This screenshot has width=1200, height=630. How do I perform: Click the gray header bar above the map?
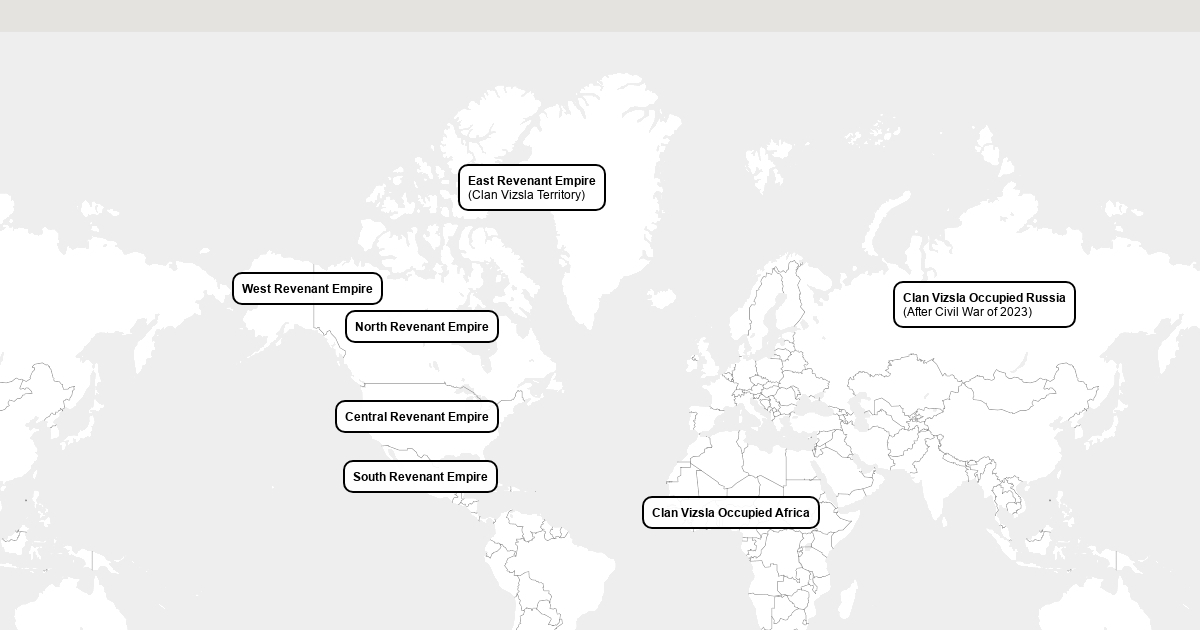(x=600, y=15)
